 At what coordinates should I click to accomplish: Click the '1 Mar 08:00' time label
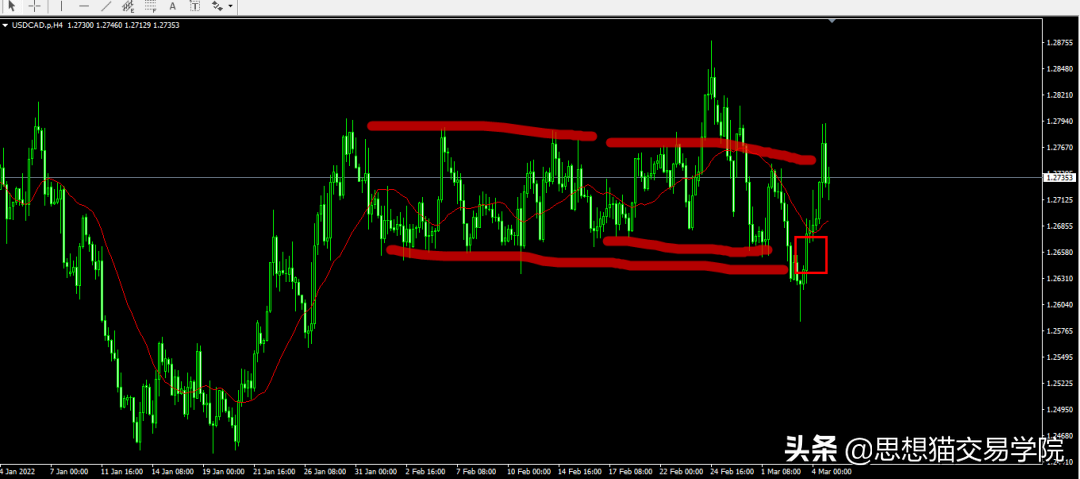pyautogui.click(x=783, y=472)
